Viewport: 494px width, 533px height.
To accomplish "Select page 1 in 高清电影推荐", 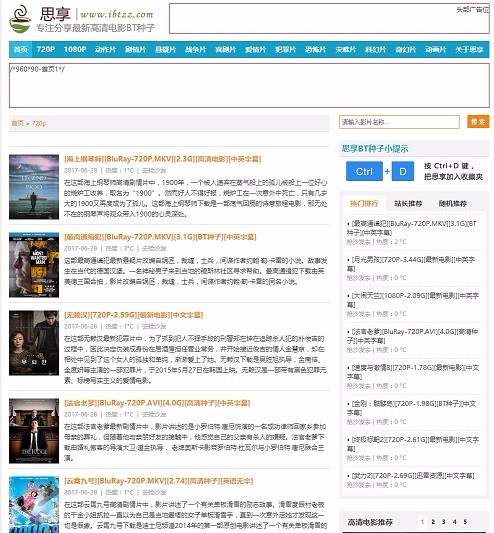I will click(x=422, y=521).
